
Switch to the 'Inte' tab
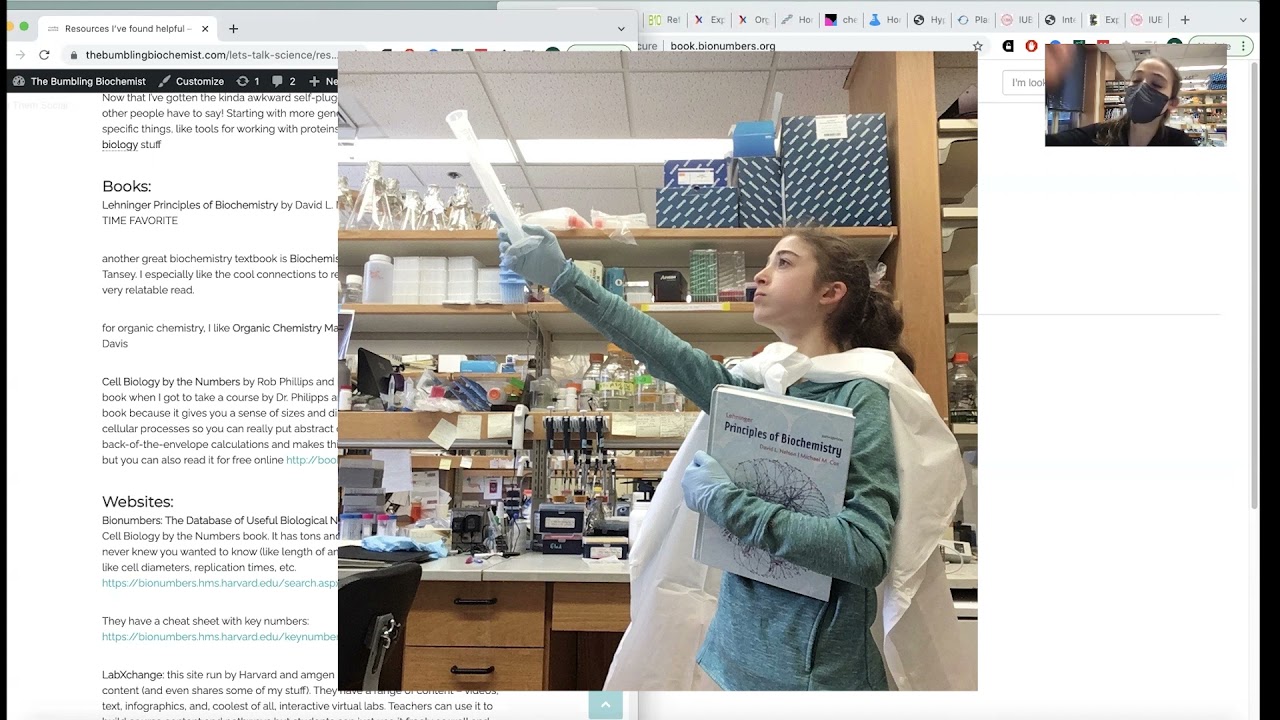pos(1061,20)
